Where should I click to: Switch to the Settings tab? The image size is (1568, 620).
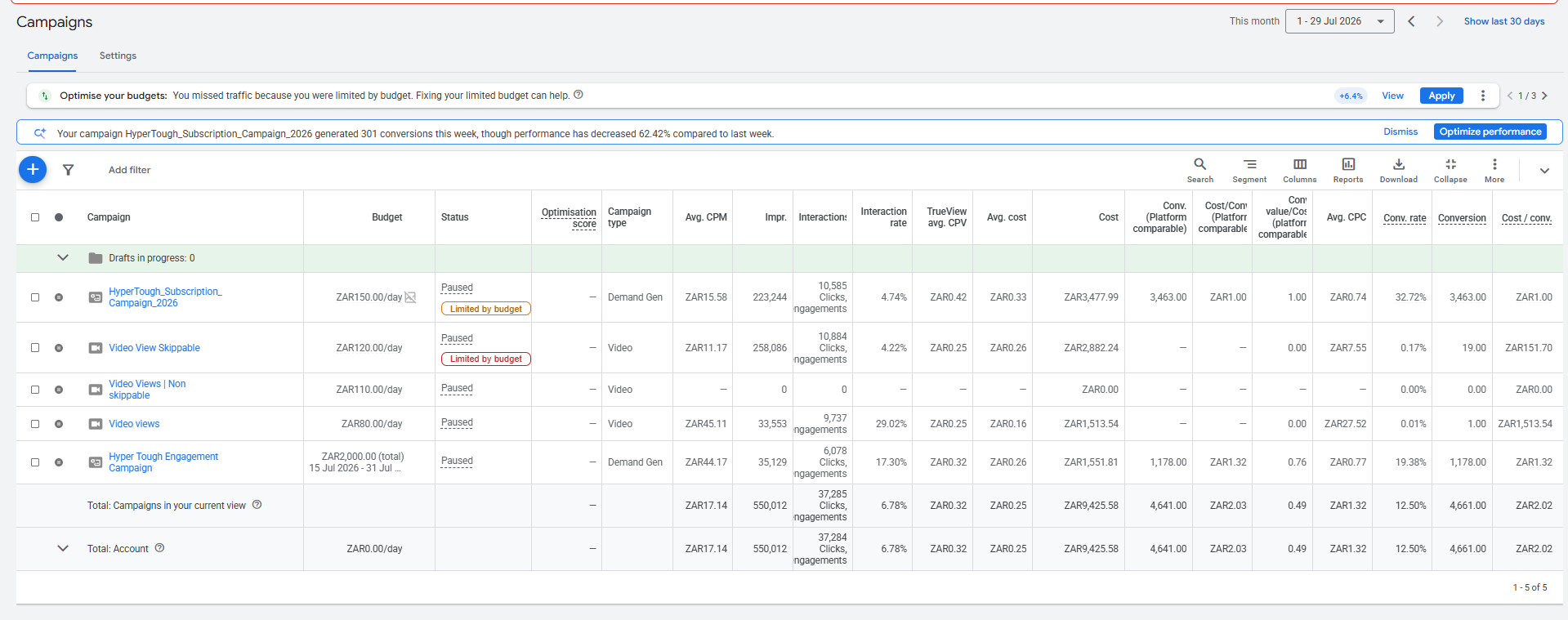tap(118, 56)
